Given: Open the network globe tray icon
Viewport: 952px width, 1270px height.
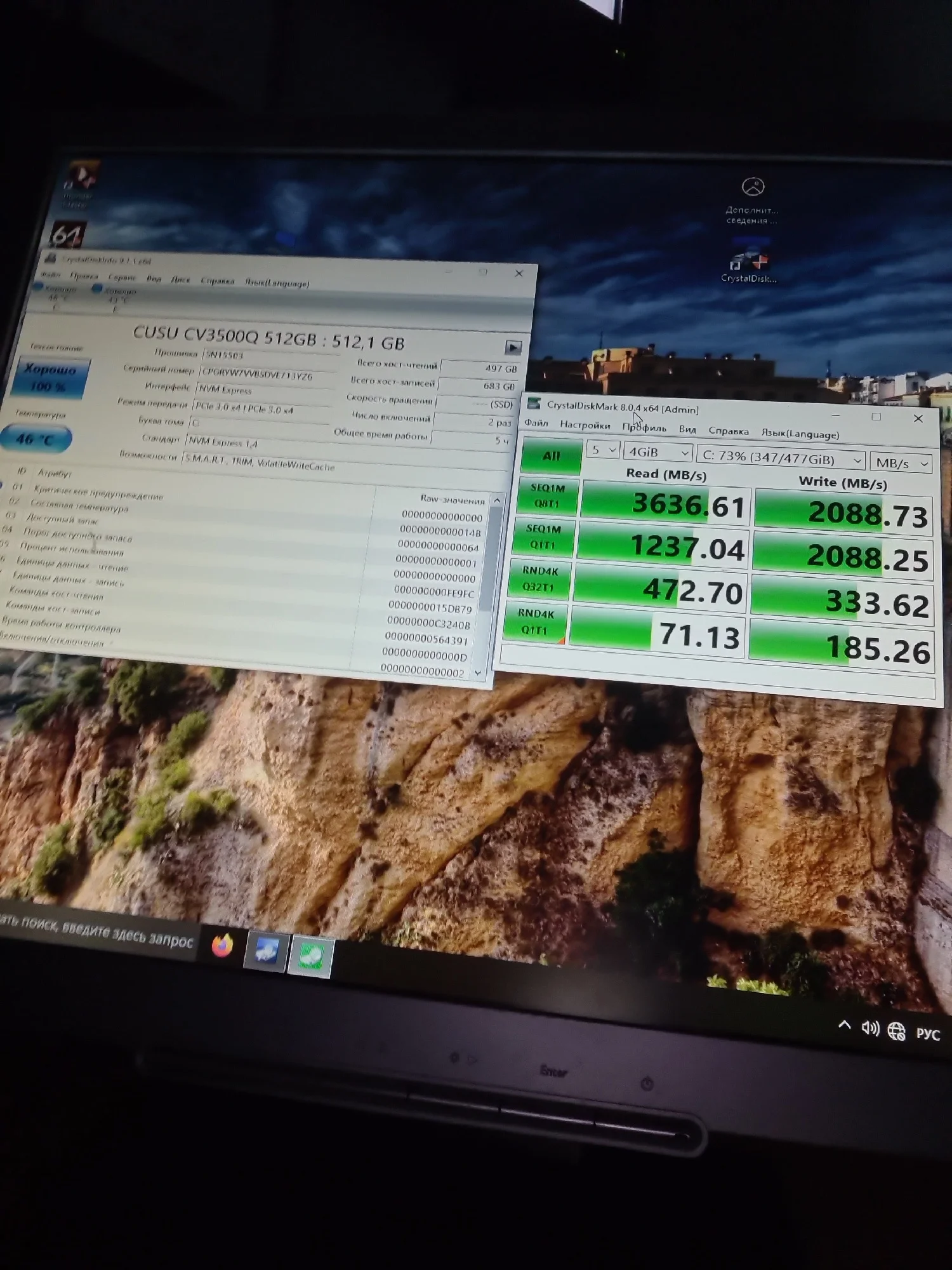Looking at the screenshot, I should click(896, 1031).
